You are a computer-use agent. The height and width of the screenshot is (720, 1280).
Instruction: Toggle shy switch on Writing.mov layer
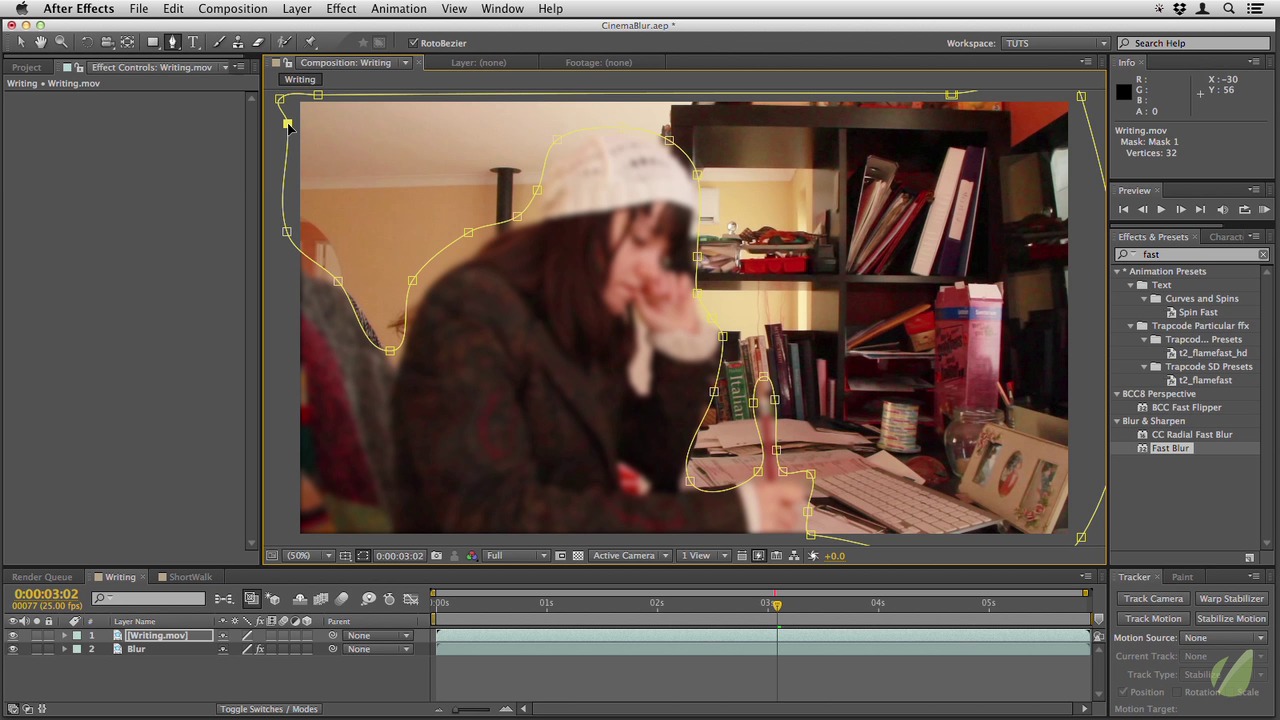coord(222,636)
